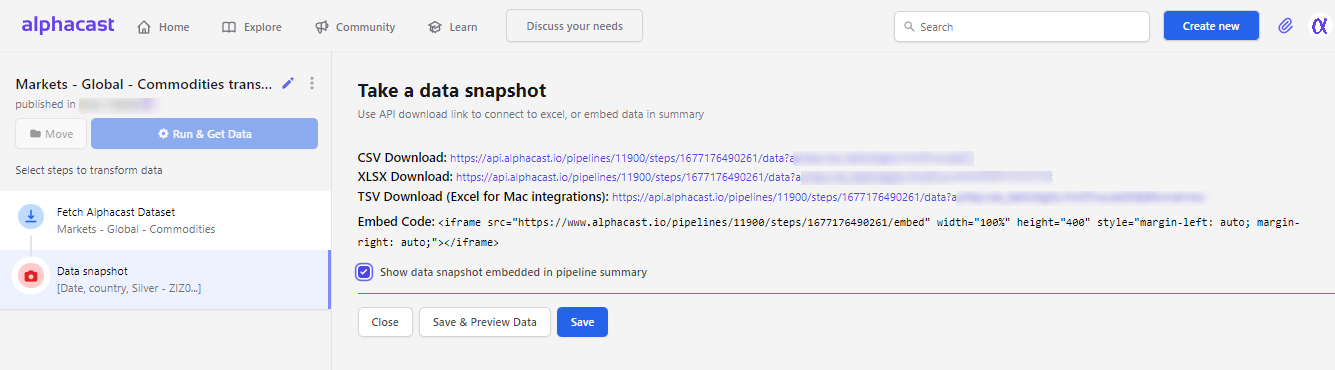Edit pipeline name with pencil icon
The height and width of the screenshot is (370, 1335).
tap(288, 83)
